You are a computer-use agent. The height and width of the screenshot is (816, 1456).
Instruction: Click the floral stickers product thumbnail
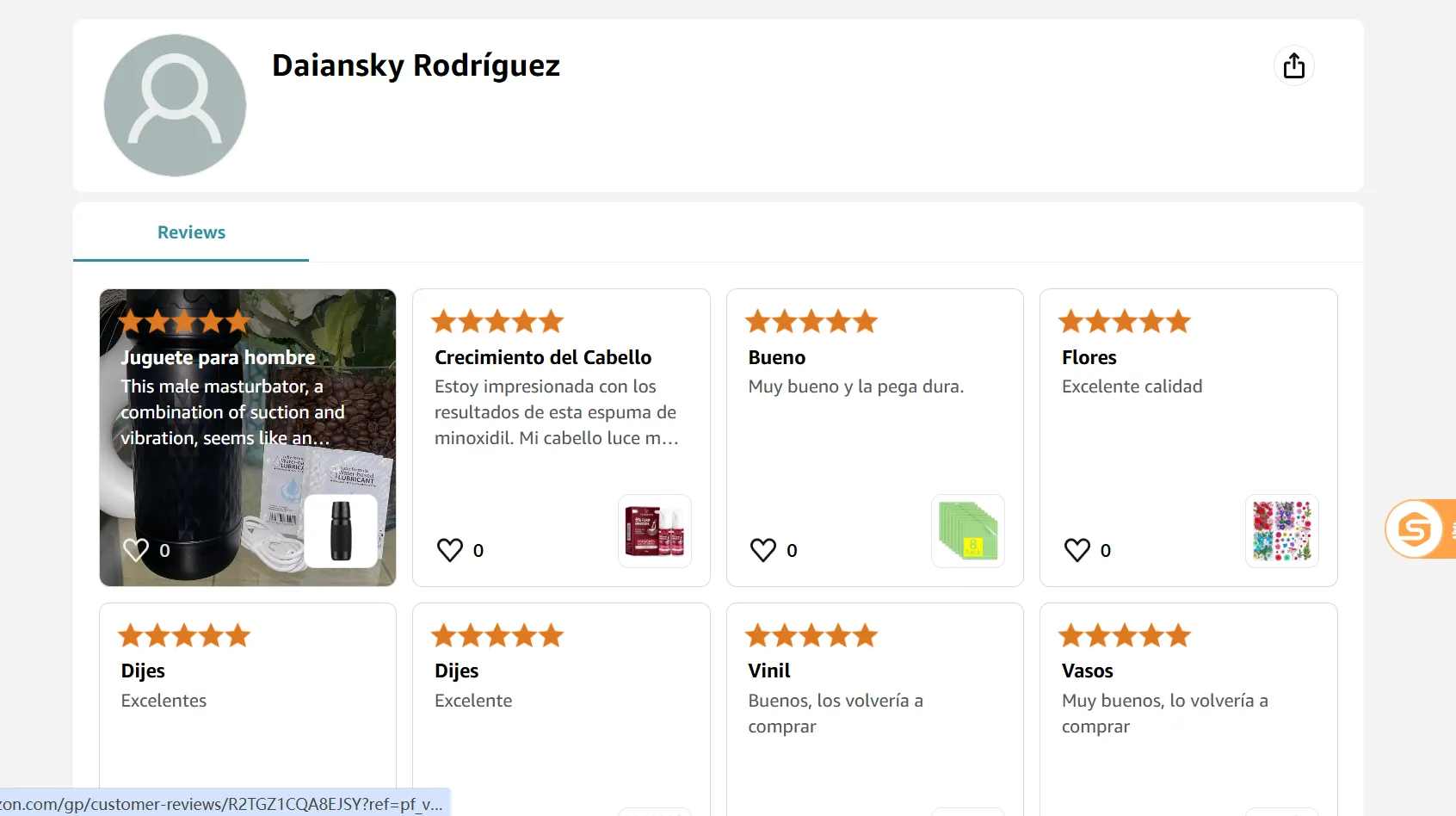tap(1281, 531)
